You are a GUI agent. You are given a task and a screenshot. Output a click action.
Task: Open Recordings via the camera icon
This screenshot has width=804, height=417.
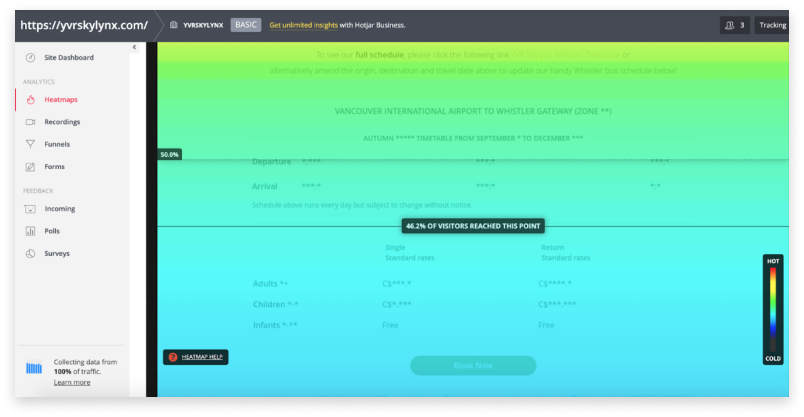pos(30,122)
